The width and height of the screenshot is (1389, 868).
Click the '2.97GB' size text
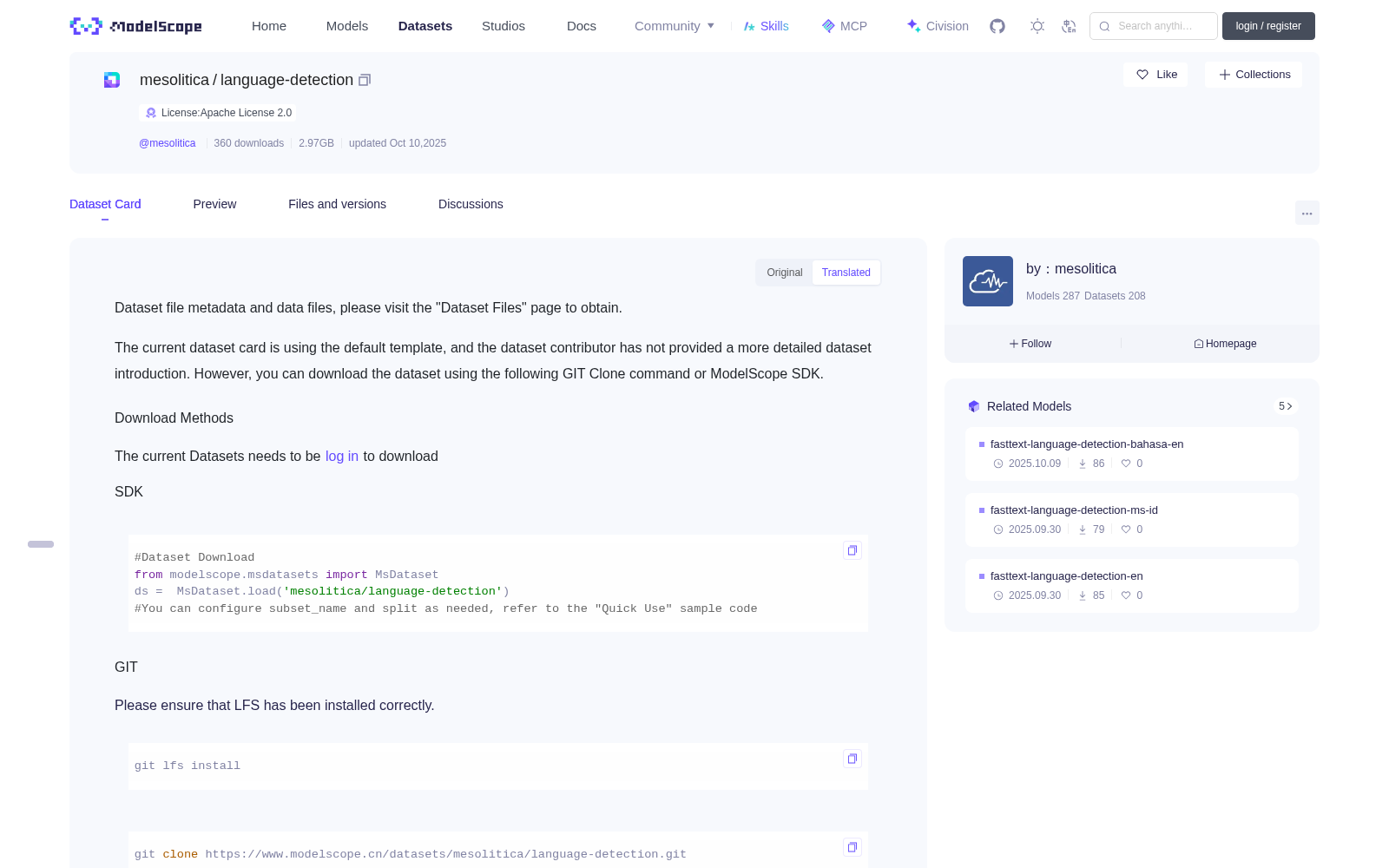[316, 143]
